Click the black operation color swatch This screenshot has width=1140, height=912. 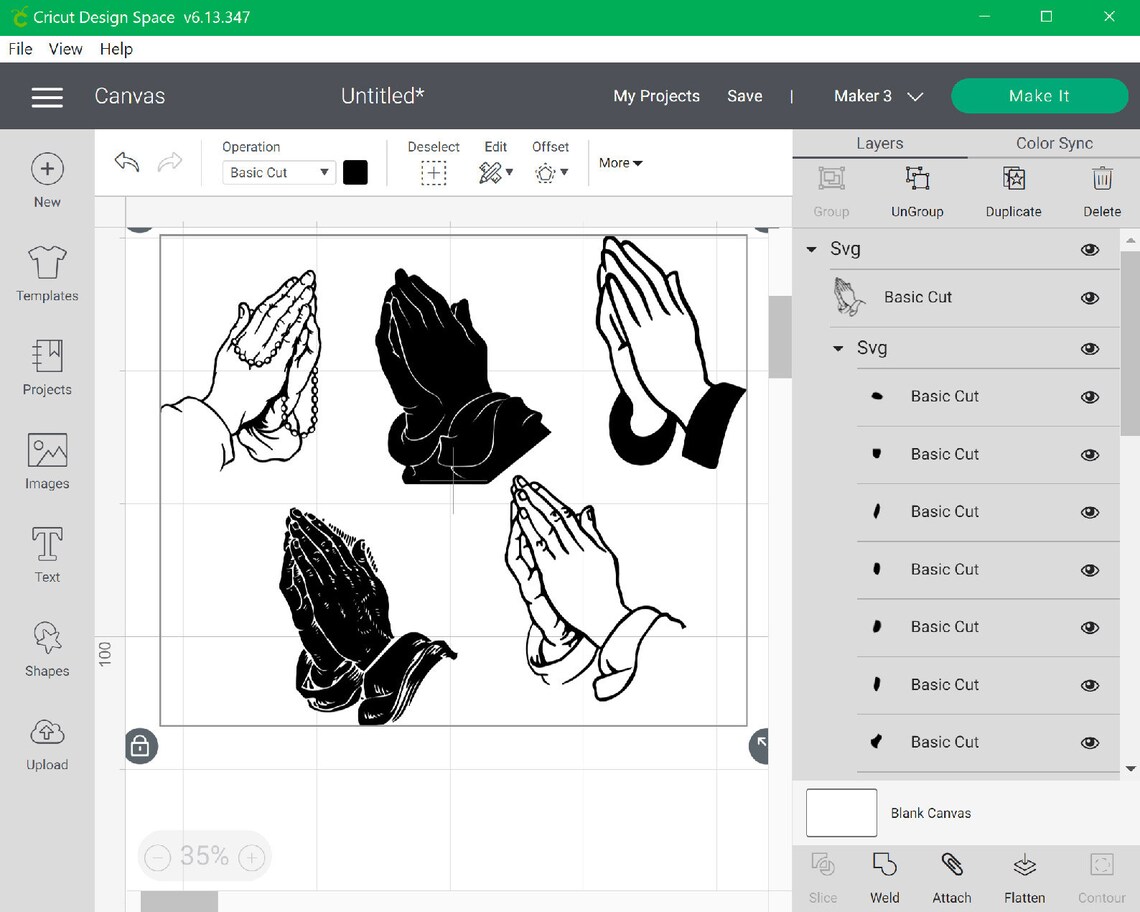point(355,172)
